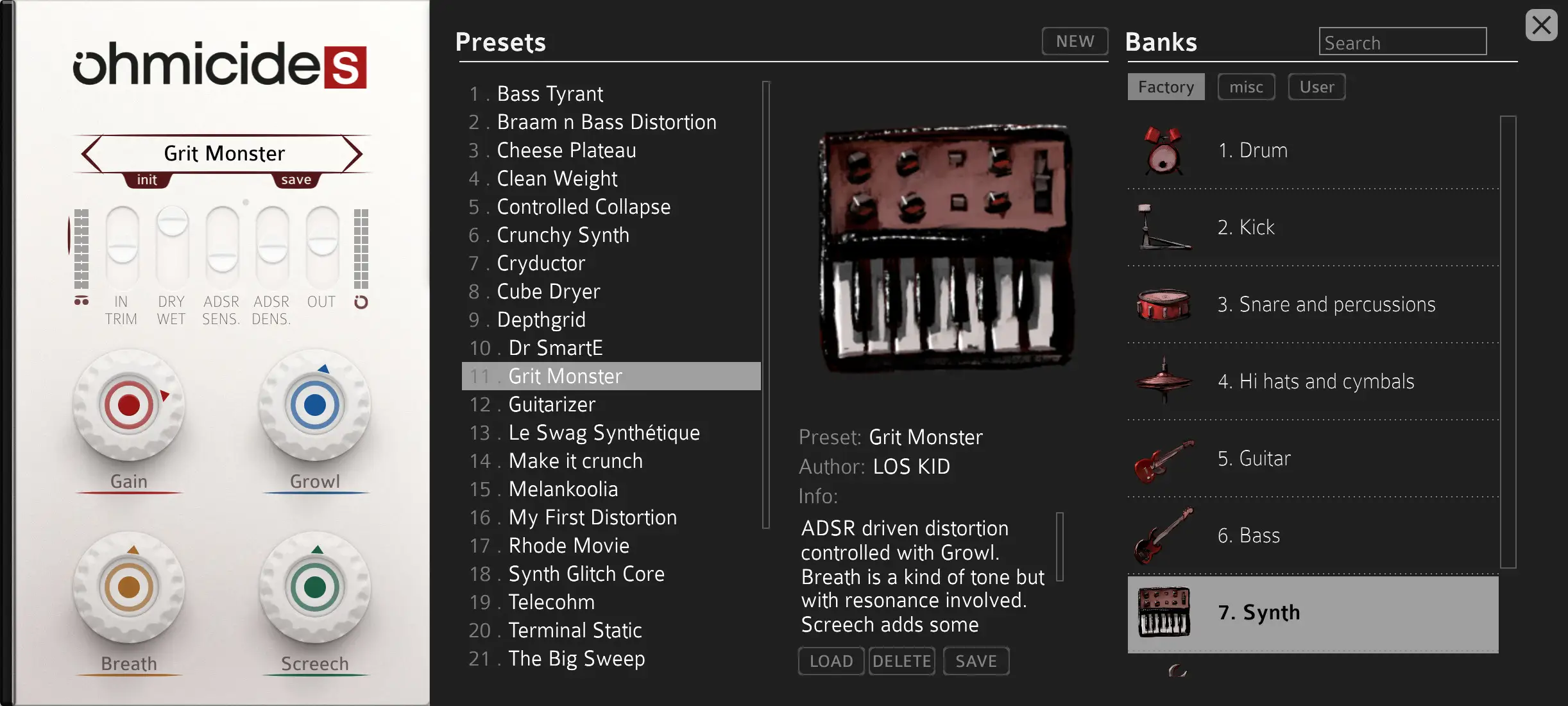Select the Cheese Plateau preset
Viewport: 1568px width, 706px height.
[x=611, y=150]
